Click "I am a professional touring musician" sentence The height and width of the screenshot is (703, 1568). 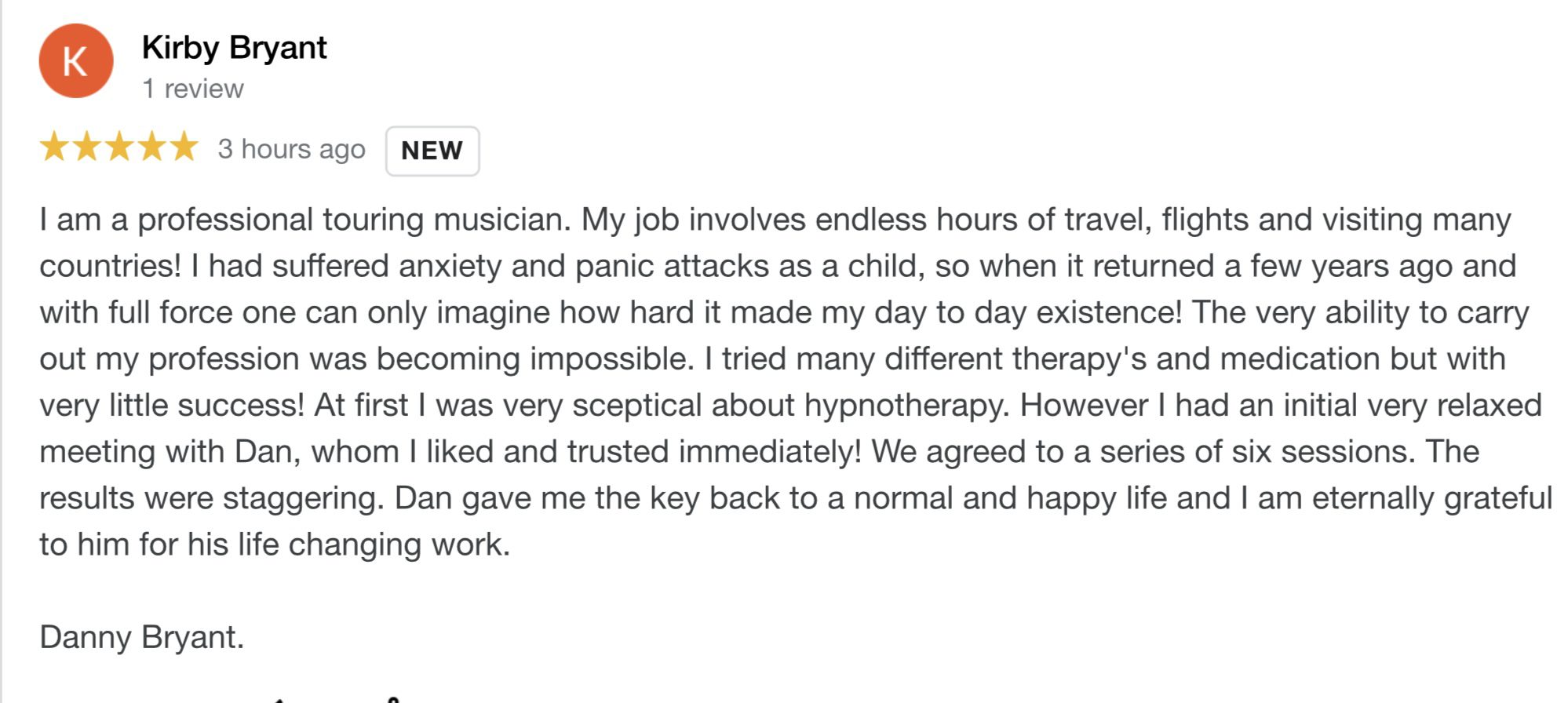click(x=304, y=220)
